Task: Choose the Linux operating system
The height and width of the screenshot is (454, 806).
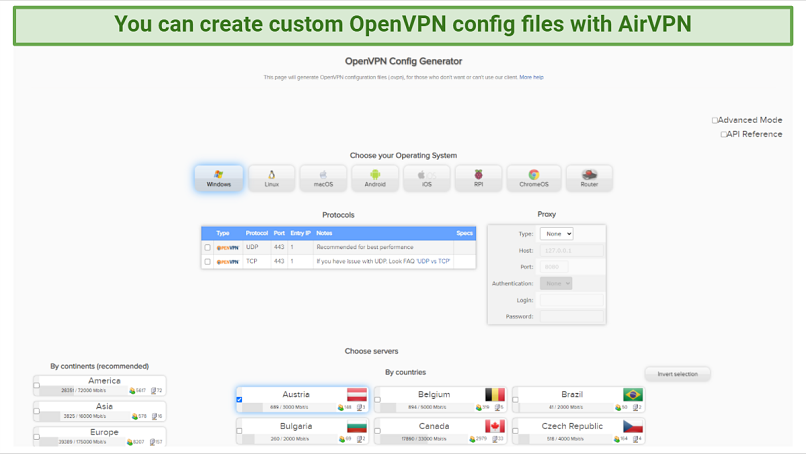Action: pos(271,178)
